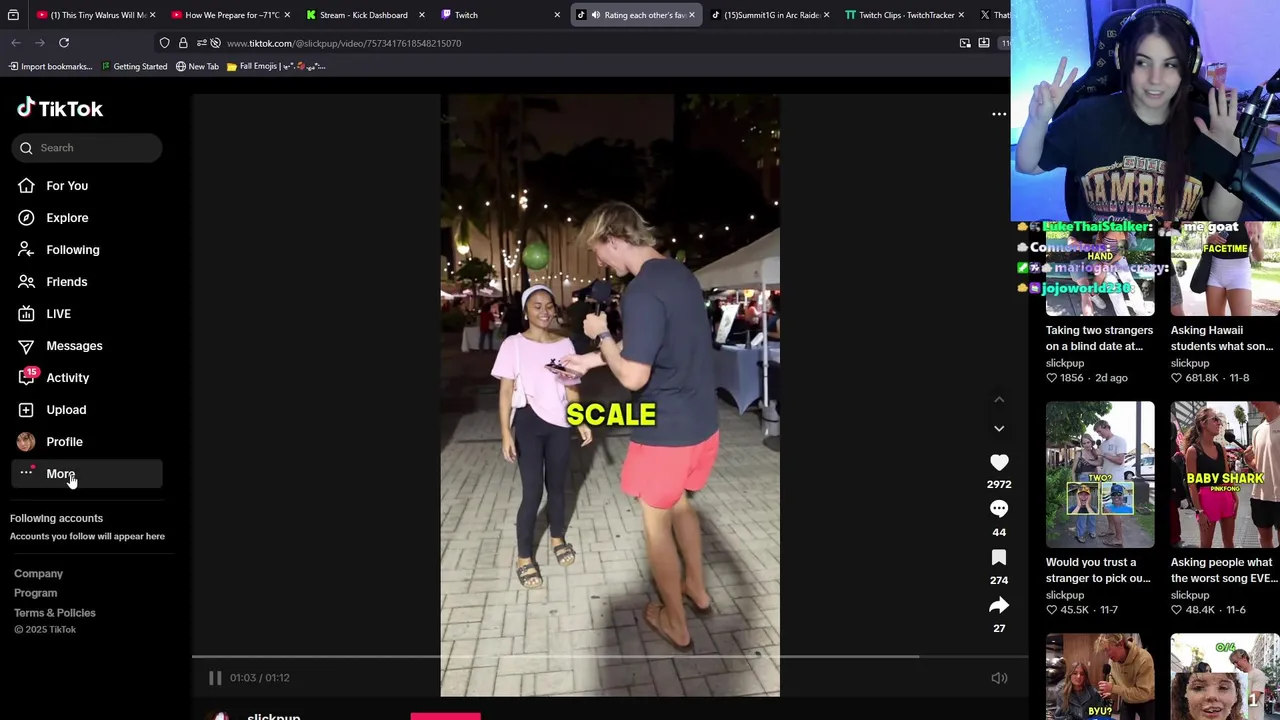Open Import bookmarks toolbar item
This screenshot has width=1280, height=720.
(50, 67)
